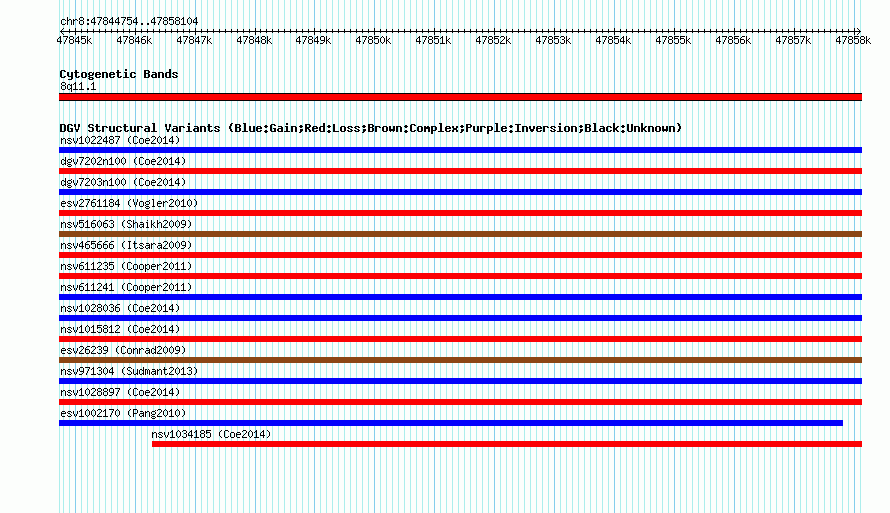Select nsv465666 (Itsara2009) label

point(126,245)
